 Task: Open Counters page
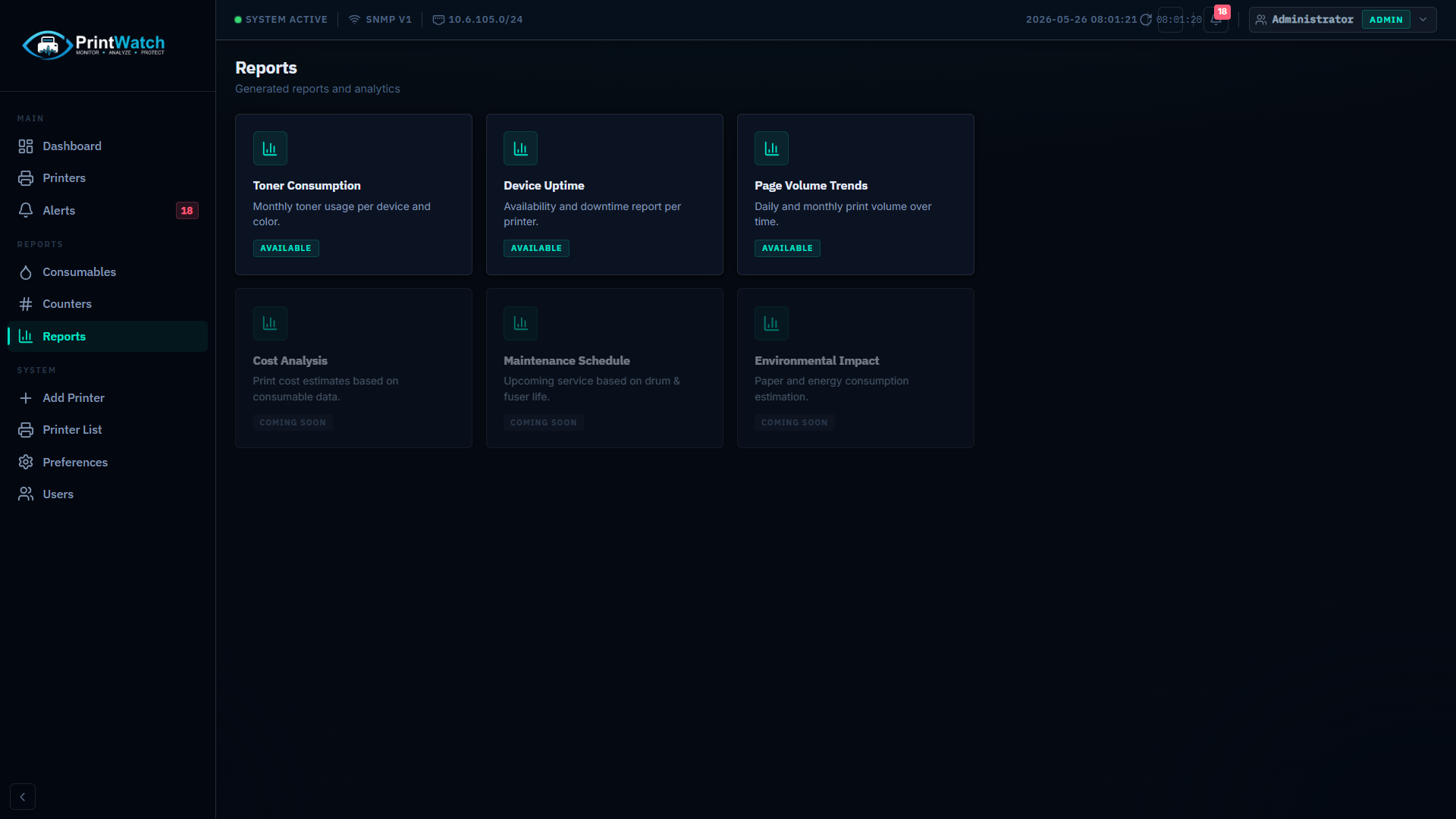[108, 304]
